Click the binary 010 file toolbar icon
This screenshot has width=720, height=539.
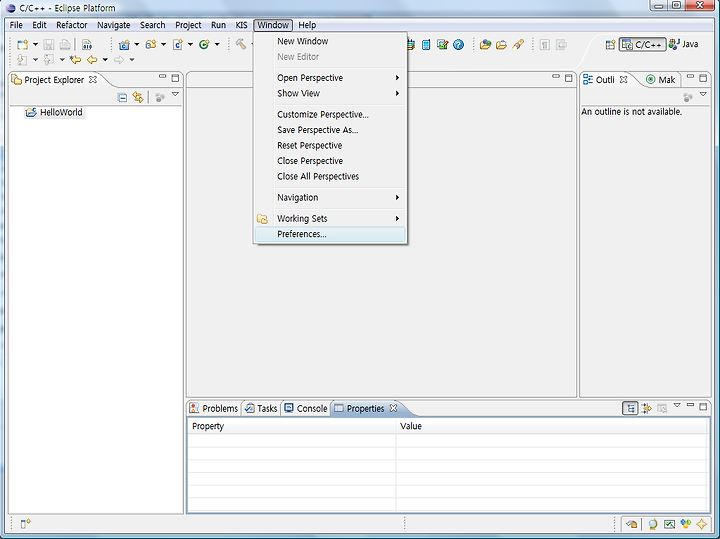[87, 45]
